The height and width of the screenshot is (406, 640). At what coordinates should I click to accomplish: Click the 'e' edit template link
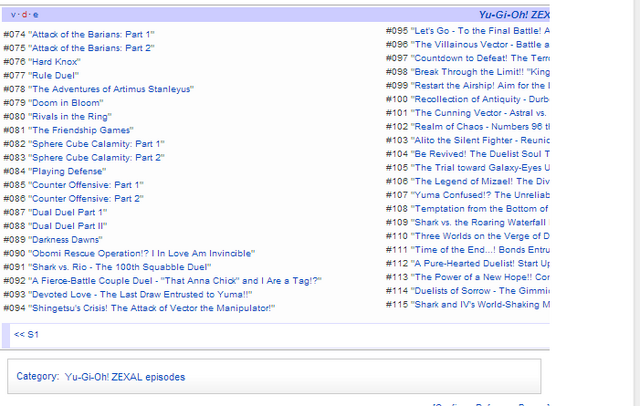[36, 15]
